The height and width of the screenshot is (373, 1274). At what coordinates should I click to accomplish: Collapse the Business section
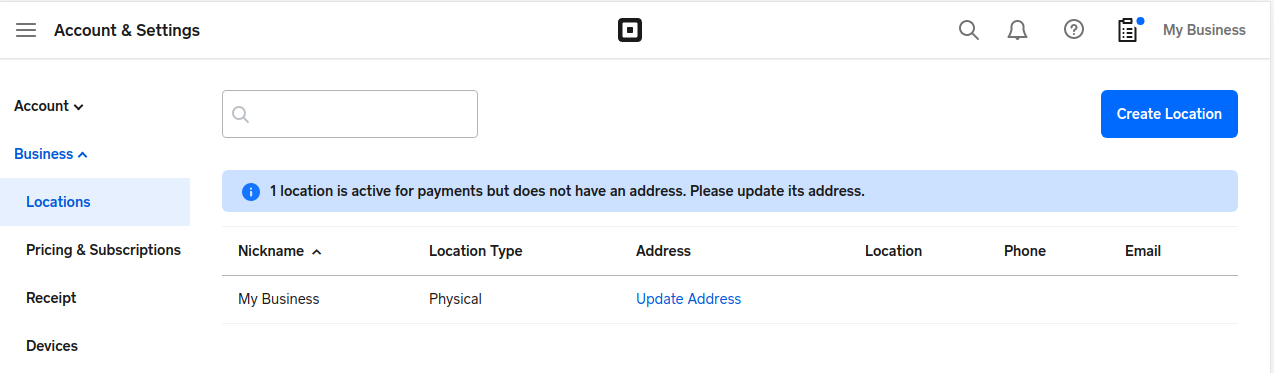click(51, 154)
